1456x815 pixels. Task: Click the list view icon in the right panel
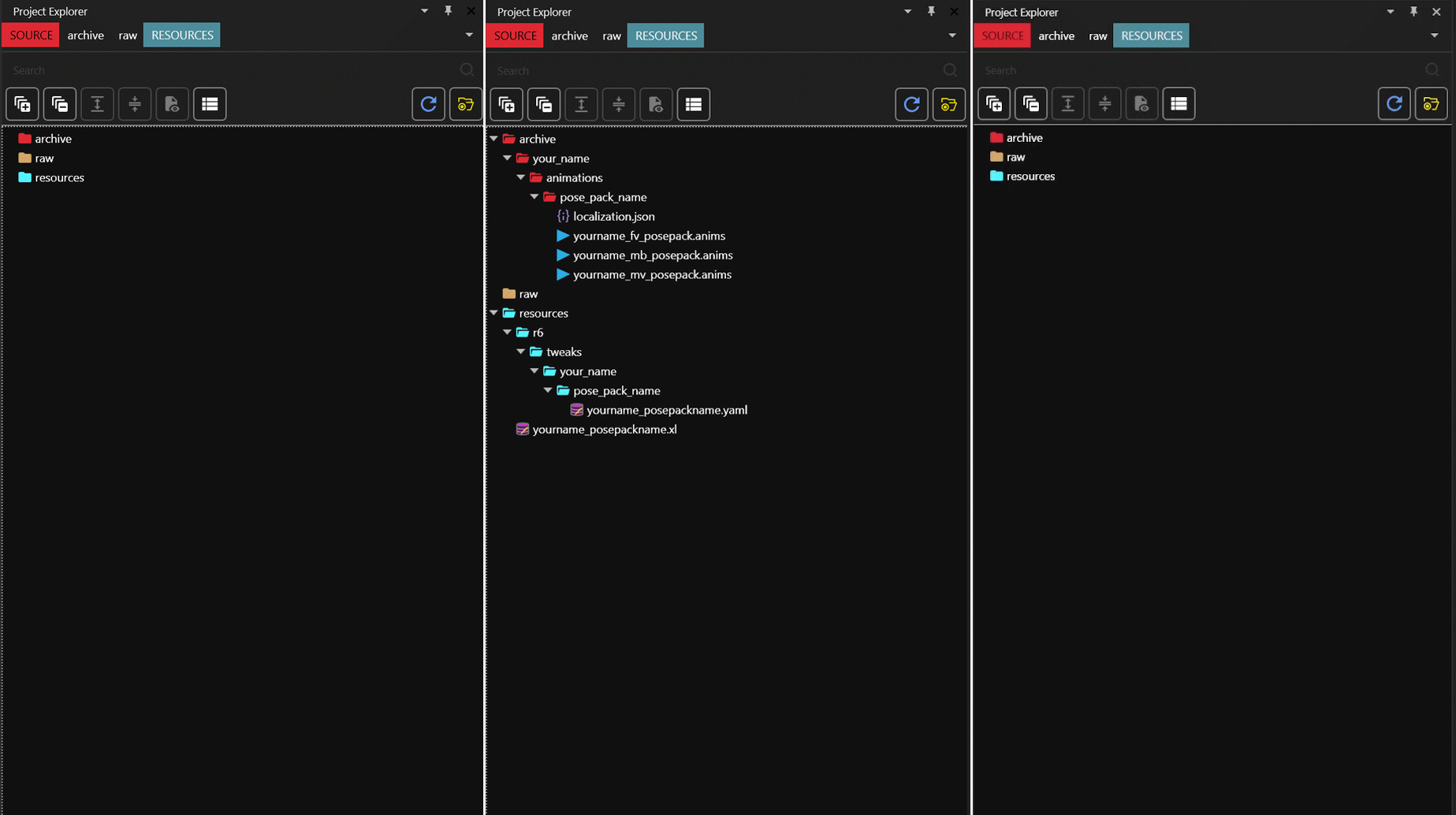[1179, 104]
